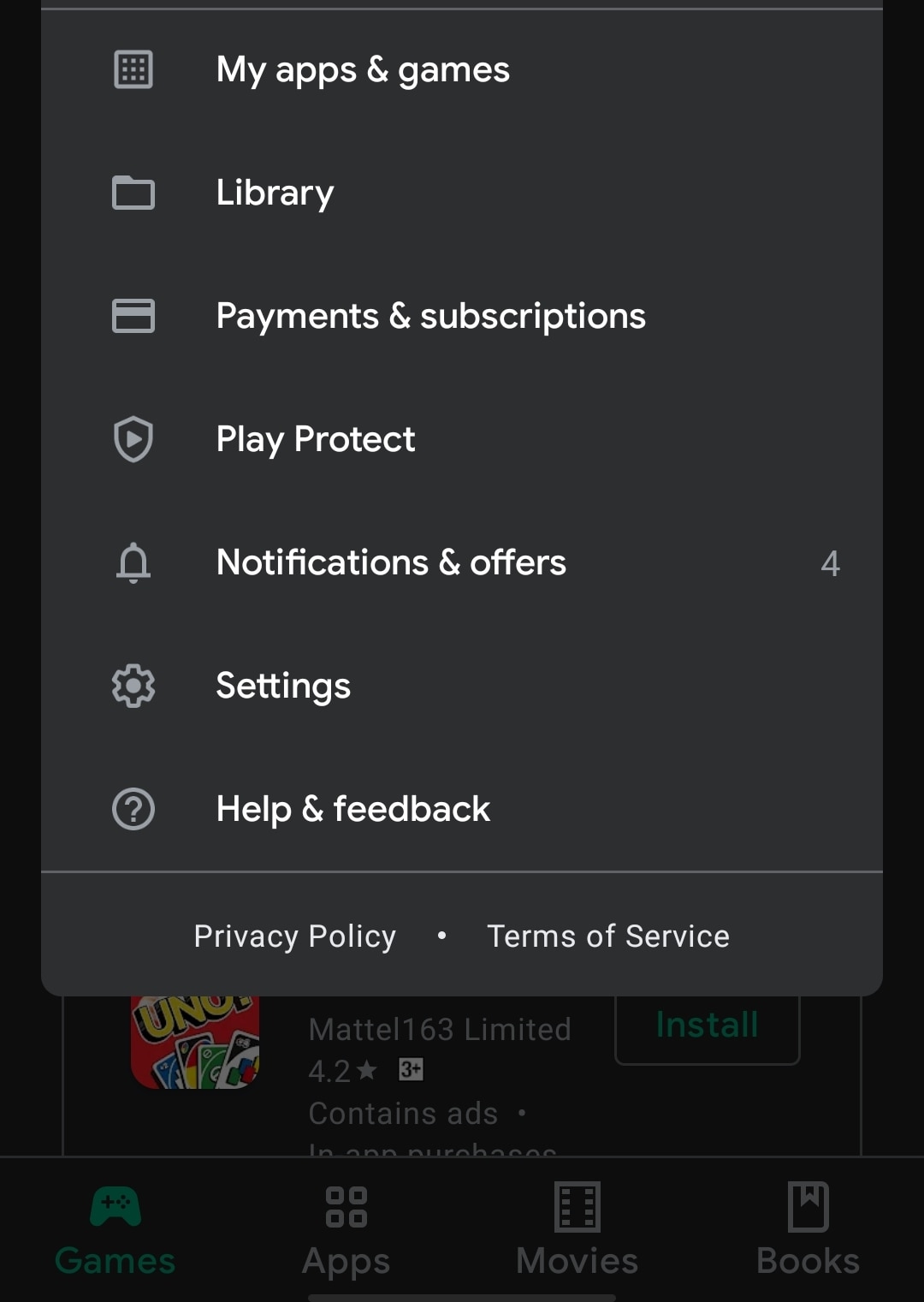This screenshot has height=1302, width=924.
Task: Switch to the Books tab
Action: pyautogui.click(x=808, y=1228)
